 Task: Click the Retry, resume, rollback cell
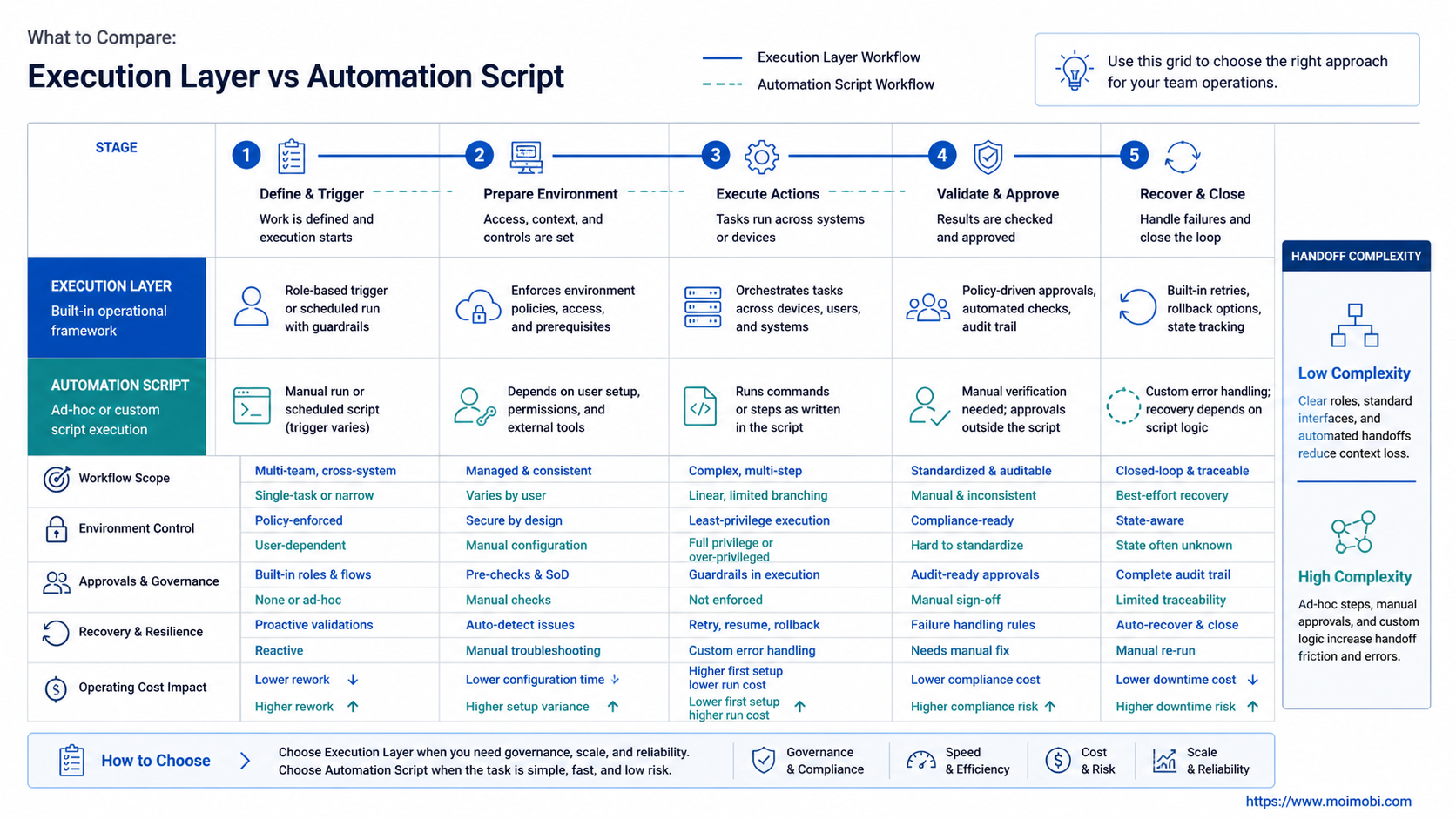click(754, 625)
